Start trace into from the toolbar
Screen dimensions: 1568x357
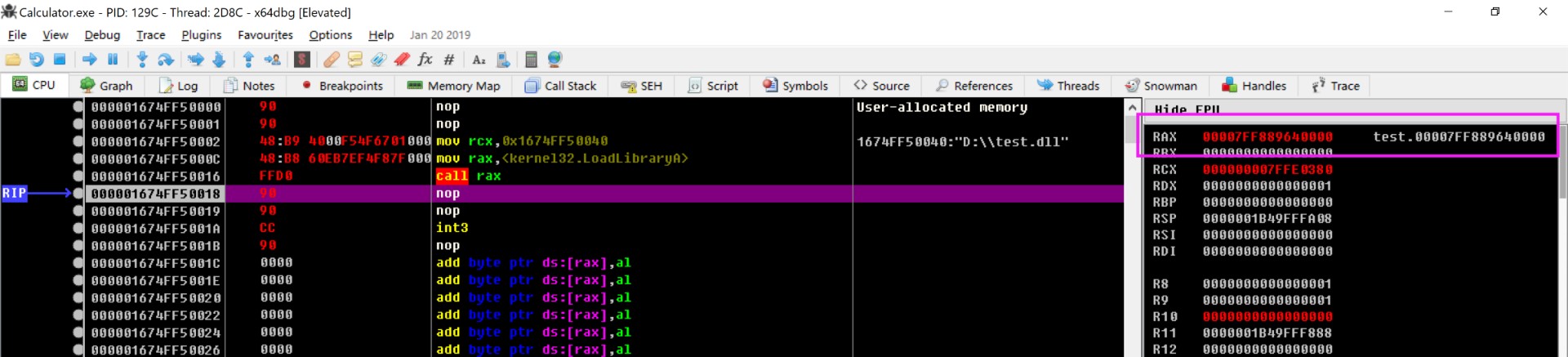click(x=195, y=60)
